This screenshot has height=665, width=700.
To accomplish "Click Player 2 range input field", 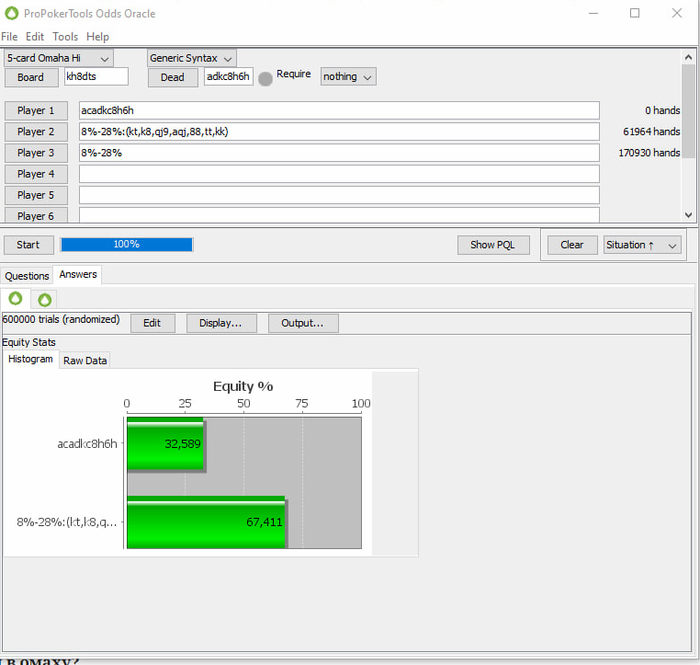I will tap(339, 132).
